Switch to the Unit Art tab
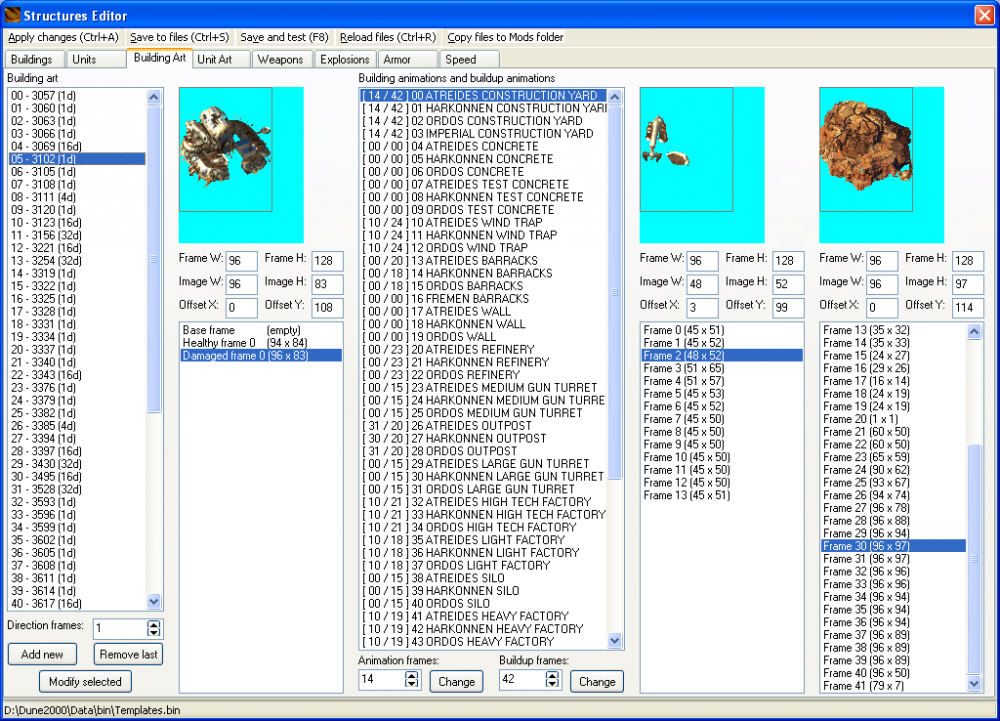 [215, 59]
